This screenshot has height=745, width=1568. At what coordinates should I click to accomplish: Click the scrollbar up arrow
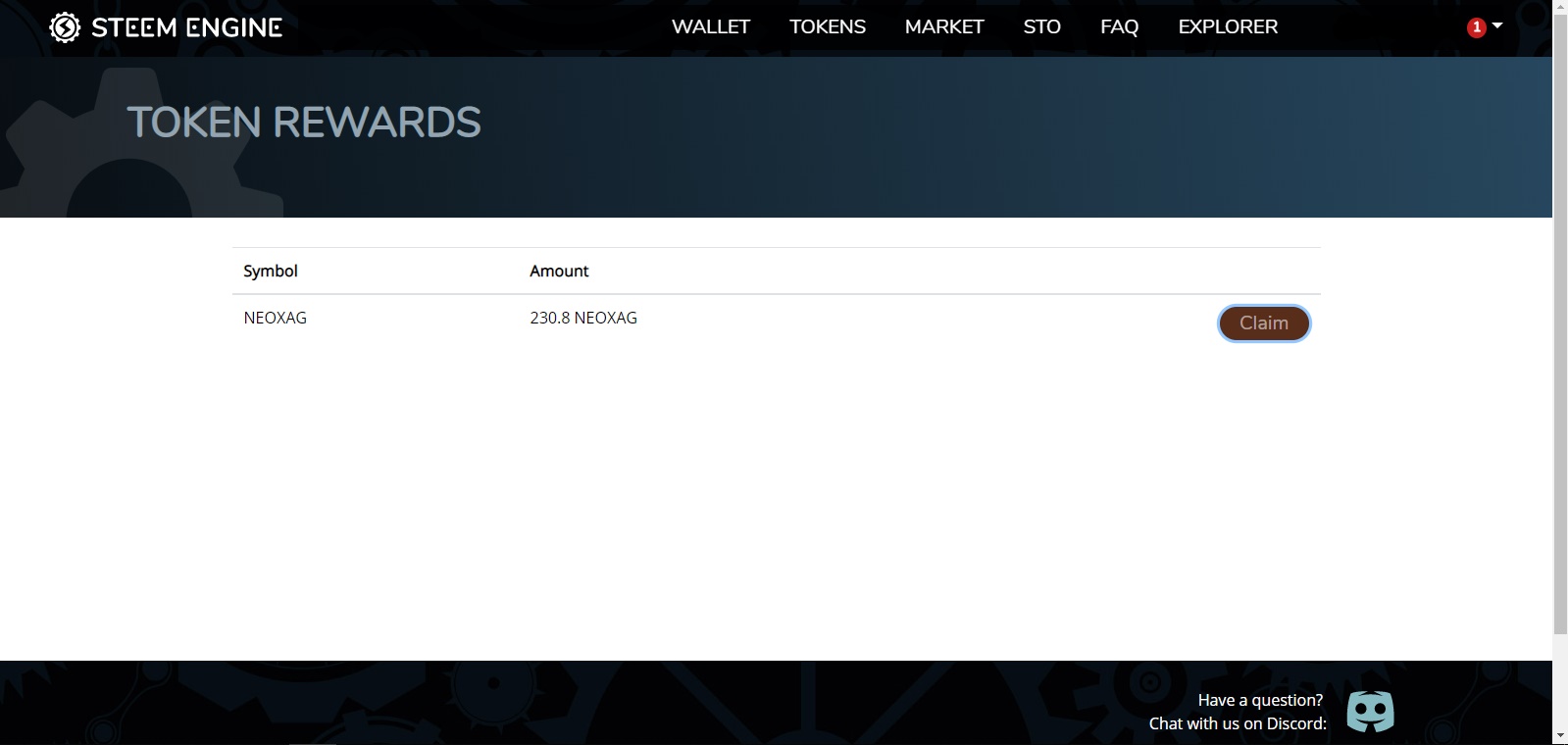(x=1560, y=8)
